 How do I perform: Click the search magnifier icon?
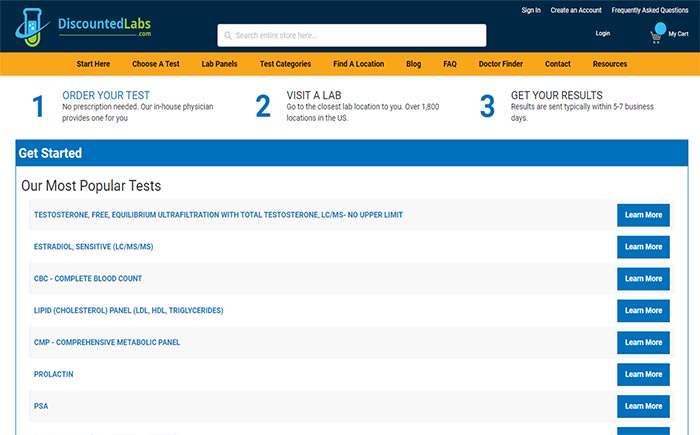(228, 35)
